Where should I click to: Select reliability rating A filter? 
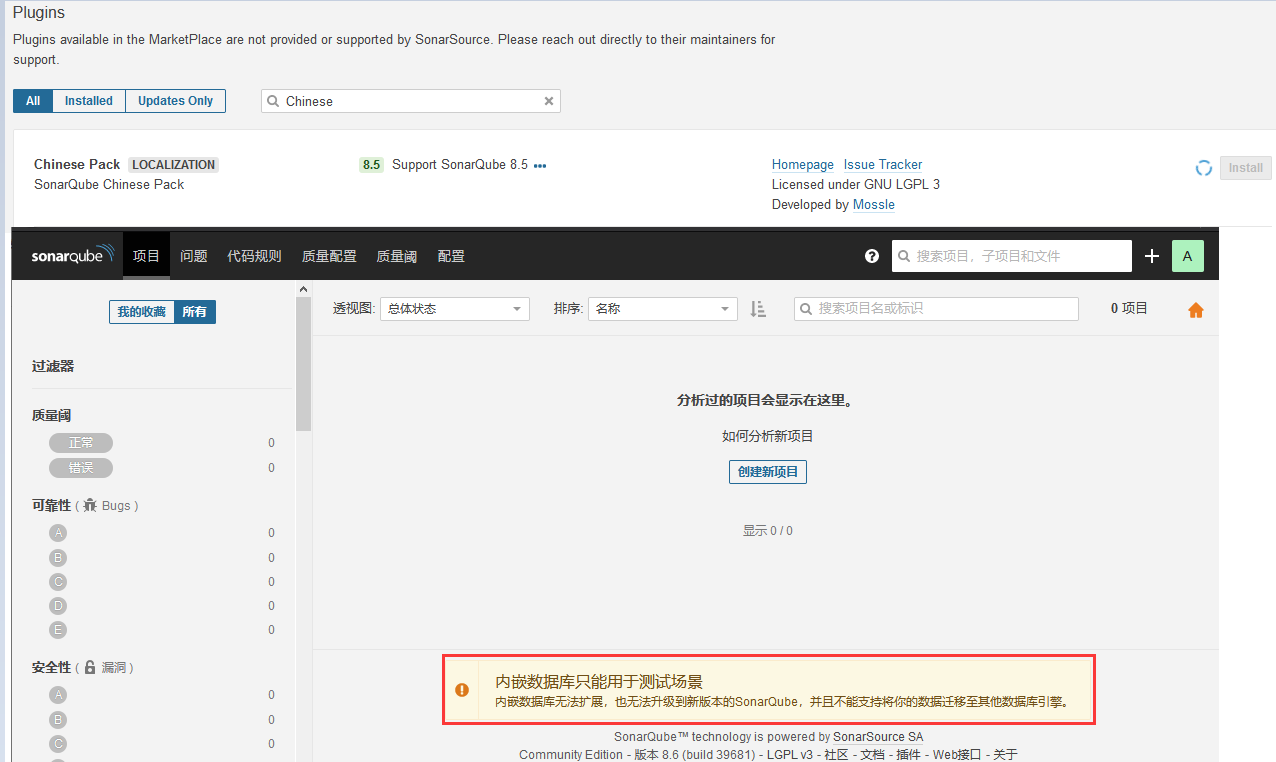click(58, 533)
